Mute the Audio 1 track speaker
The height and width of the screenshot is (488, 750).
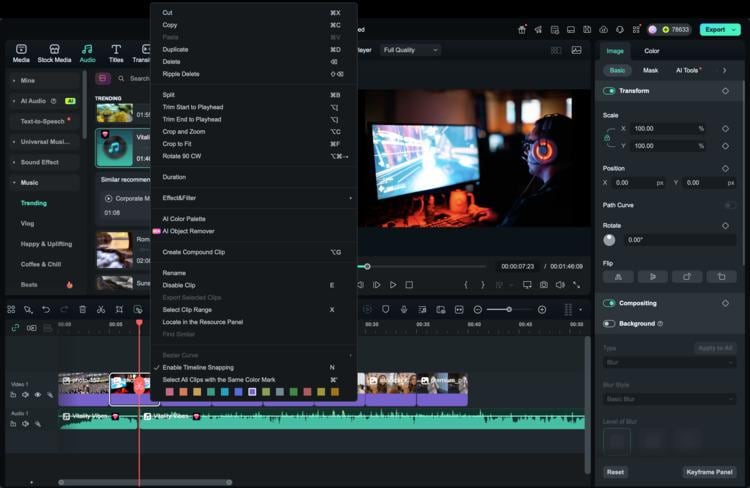25,424
